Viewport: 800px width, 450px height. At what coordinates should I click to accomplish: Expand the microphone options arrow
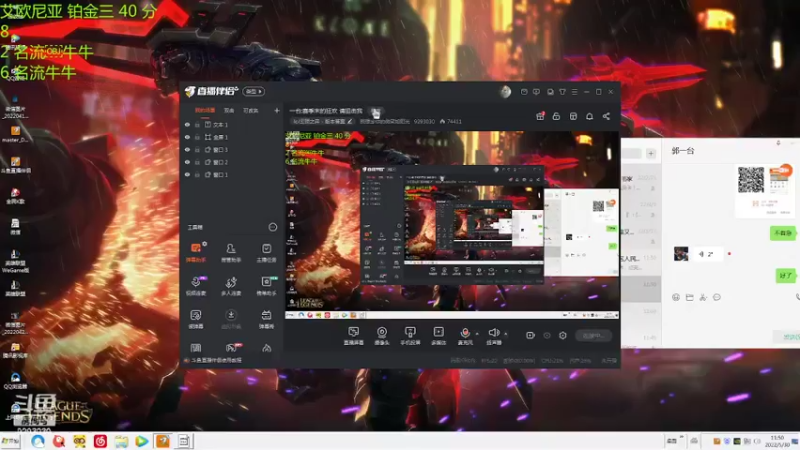point(477,333)
